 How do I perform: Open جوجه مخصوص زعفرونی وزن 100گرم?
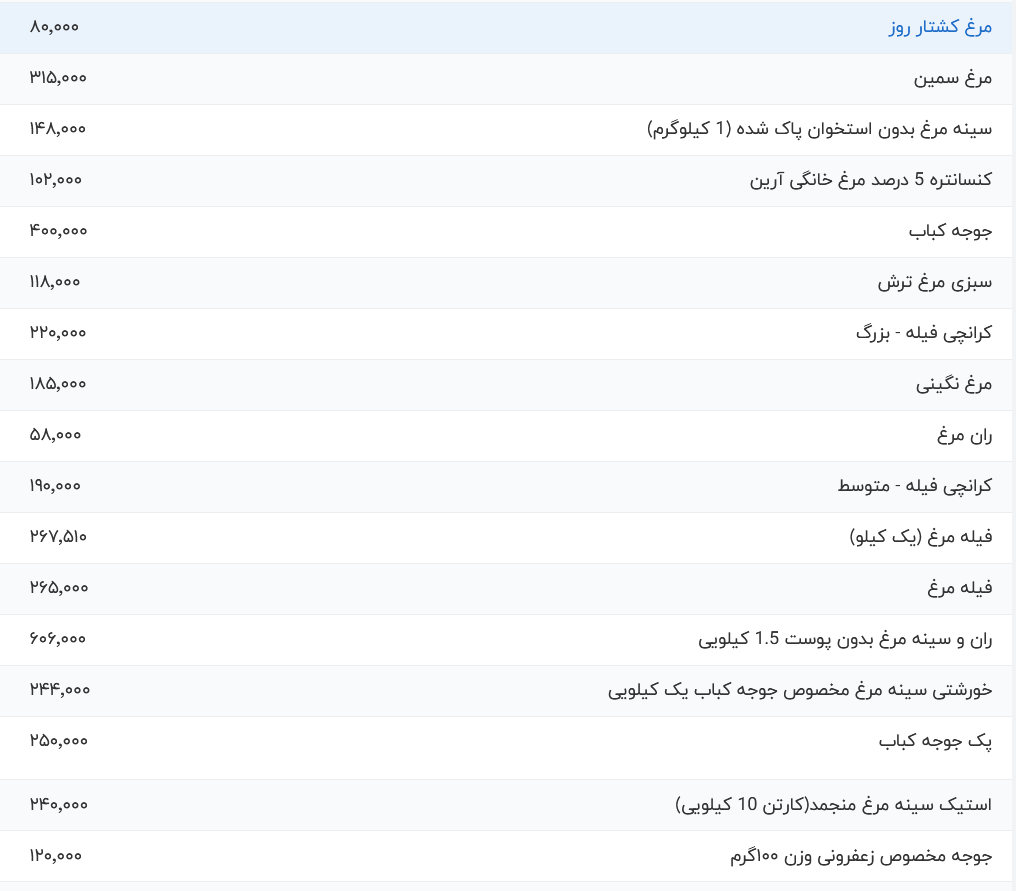860,856
